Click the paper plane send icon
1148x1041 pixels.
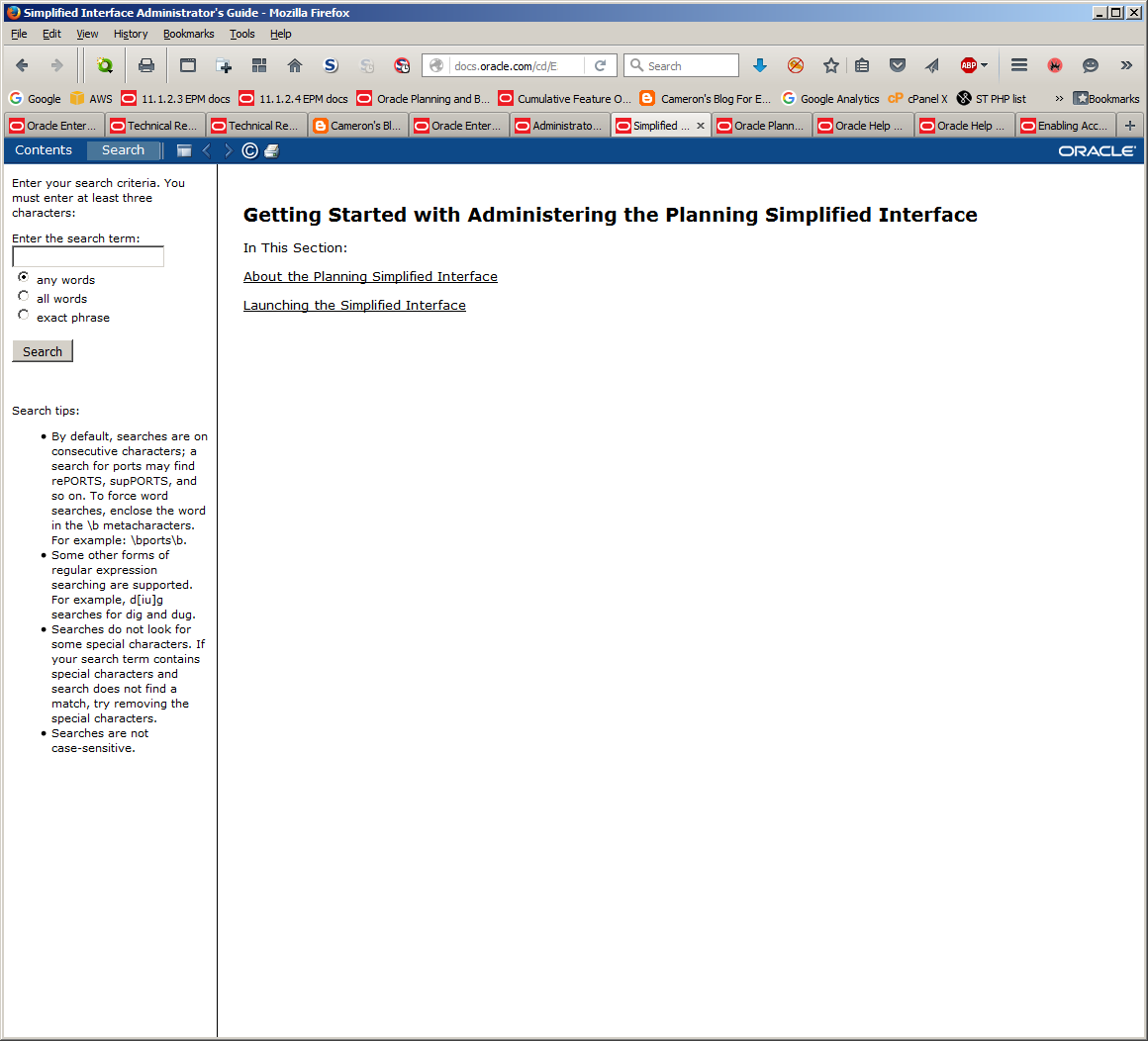click(x=932, y=66)
